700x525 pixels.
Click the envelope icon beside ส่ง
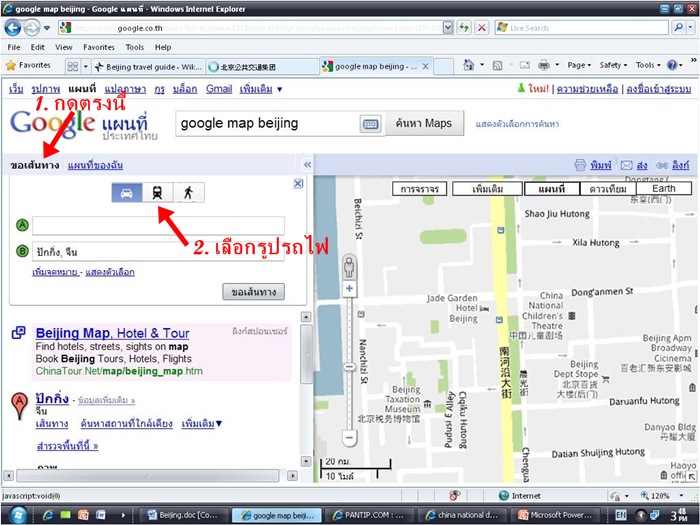click(x=627, y=165)
